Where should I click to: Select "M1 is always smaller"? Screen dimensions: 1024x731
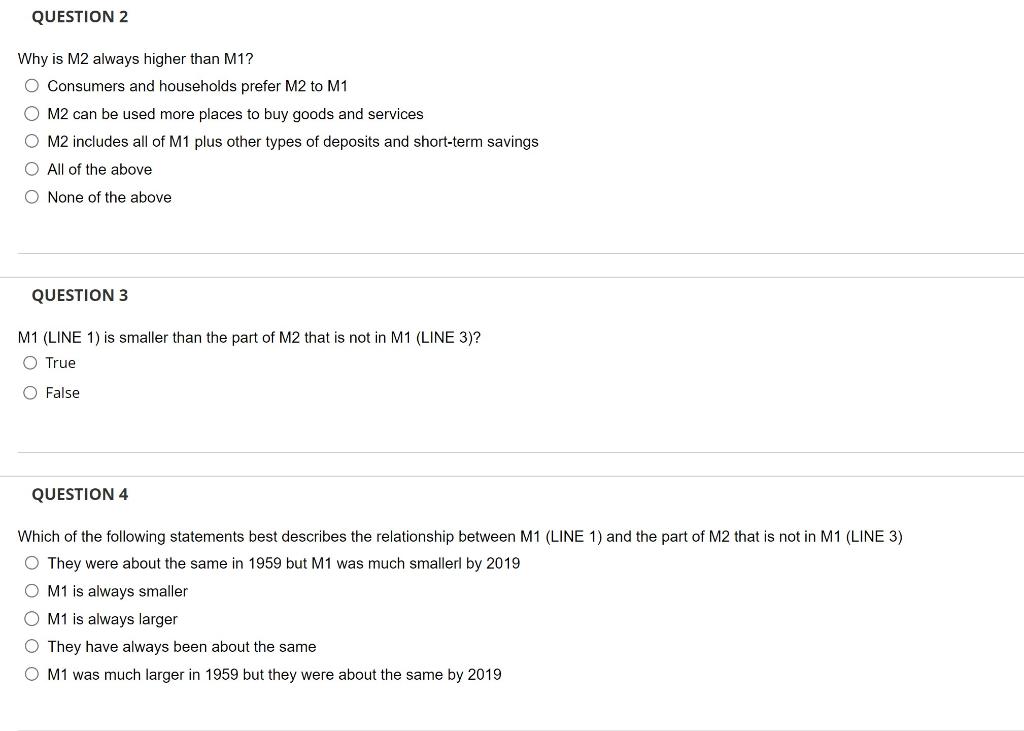[x=31, y=590]
